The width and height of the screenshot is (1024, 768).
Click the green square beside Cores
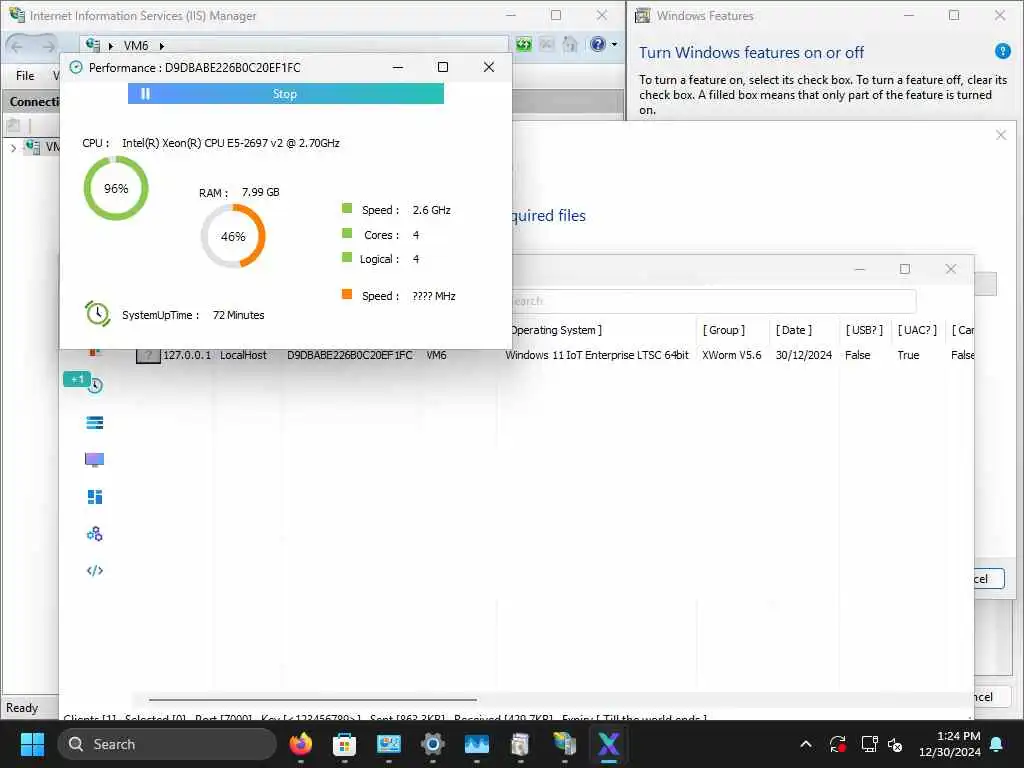347,234
